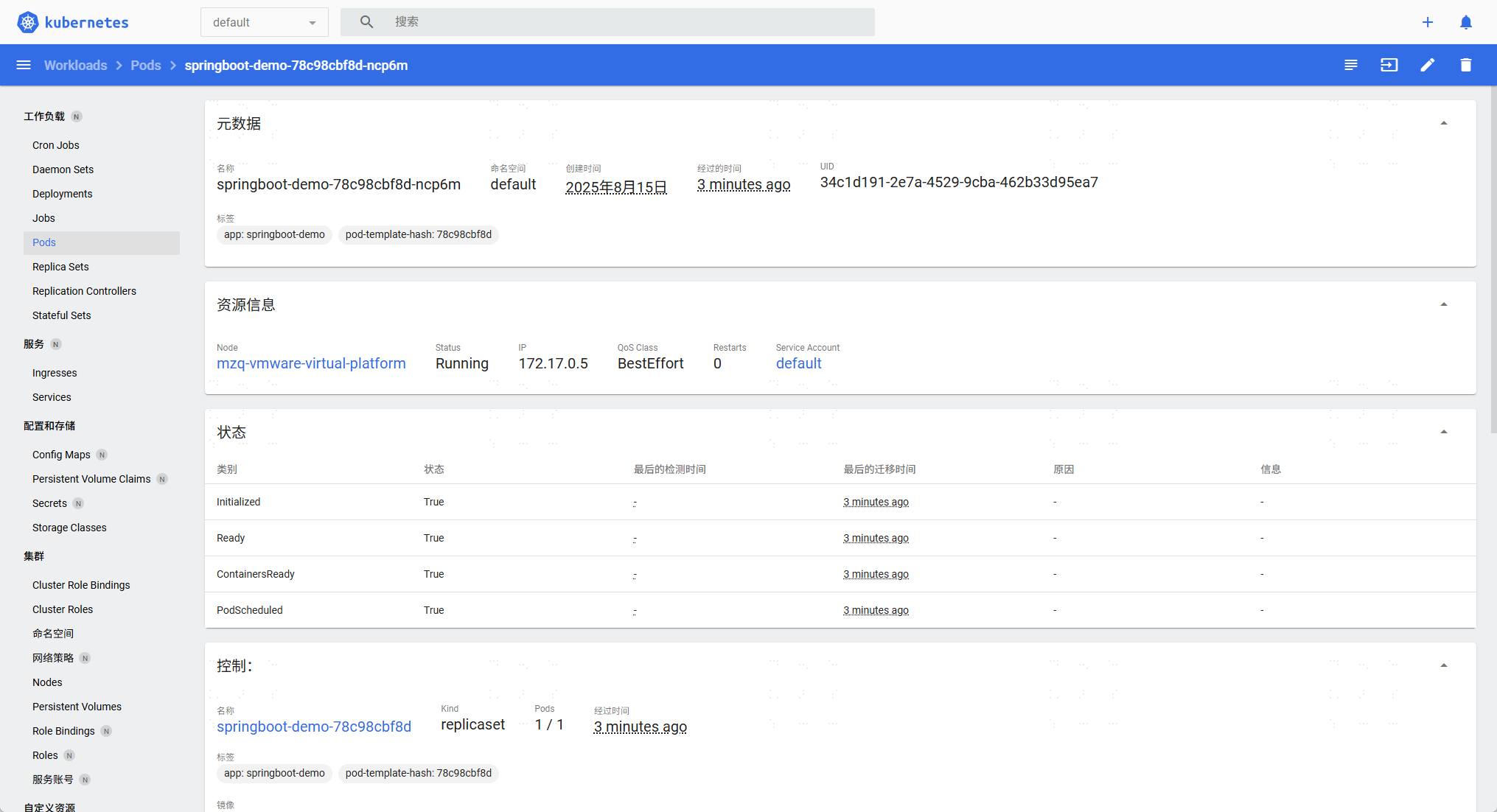Open the notifications bell
The height and width of the screenshot is (812, 1497).
tap(1465, 22)
